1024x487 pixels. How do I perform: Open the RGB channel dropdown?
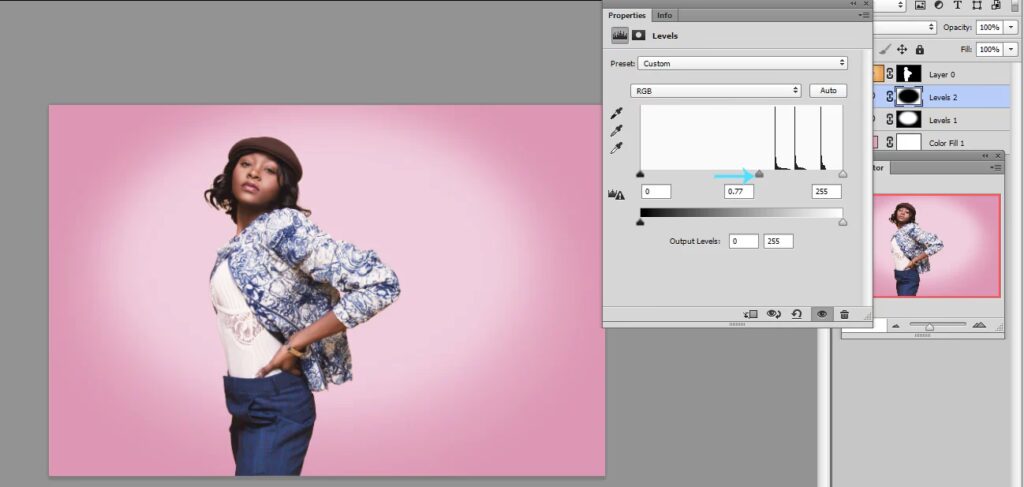coord(716,90)
